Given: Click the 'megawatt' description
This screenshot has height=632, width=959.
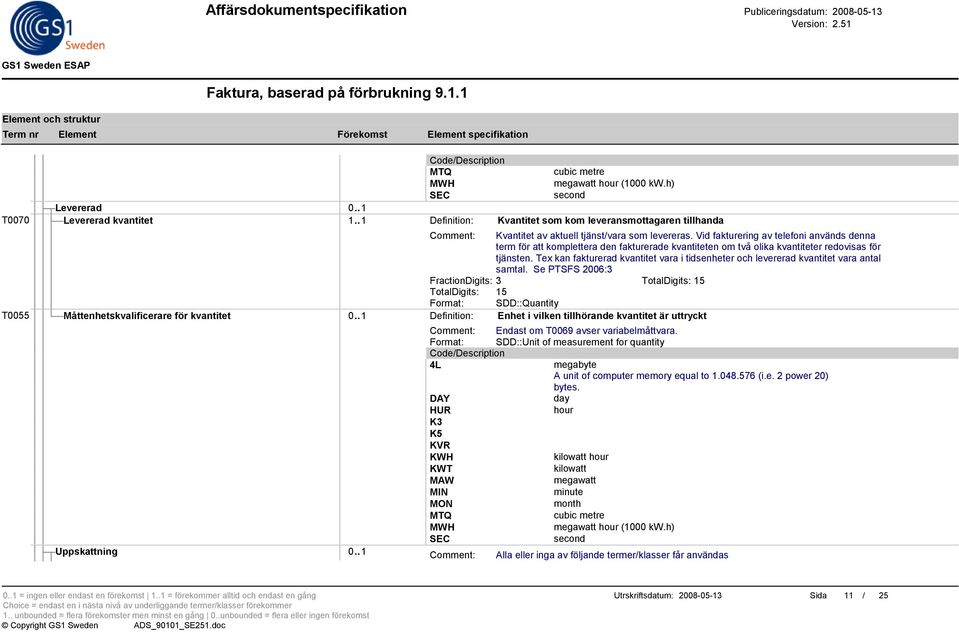Looking at the screenshot, I should click(574, 480).
